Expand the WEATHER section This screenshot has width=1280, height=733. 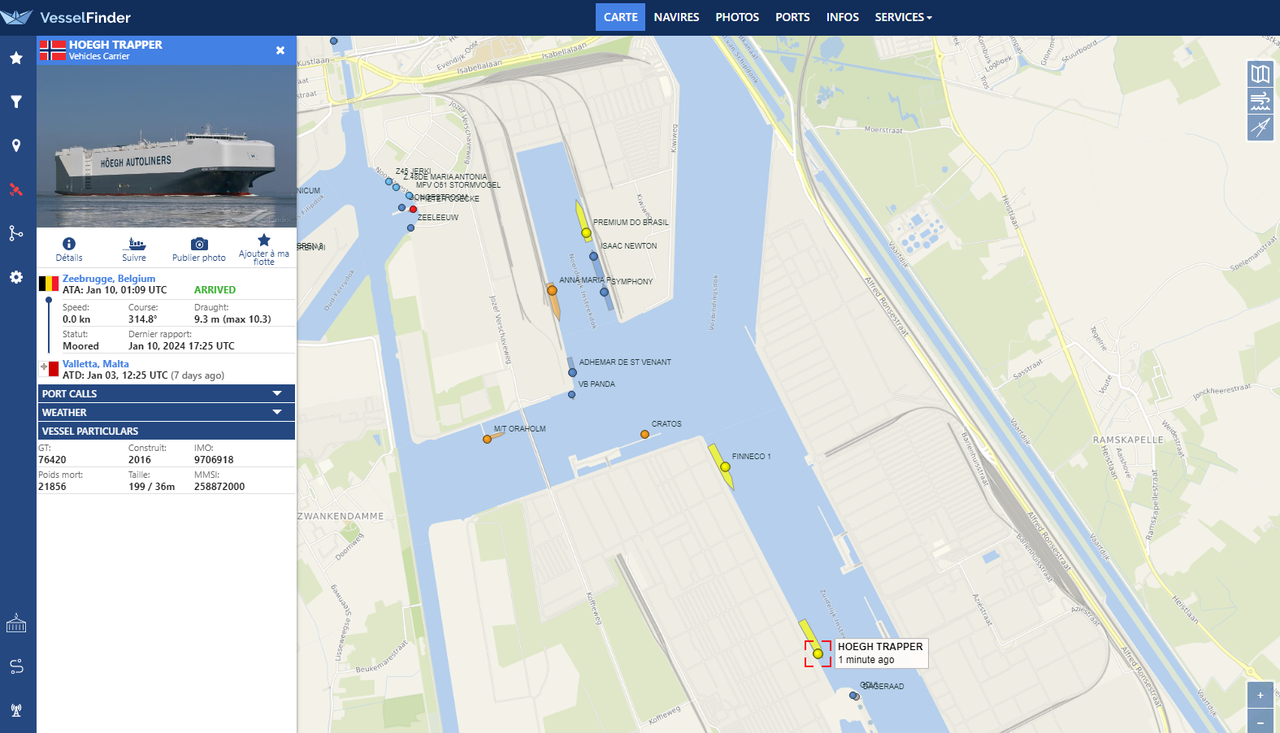166,412
